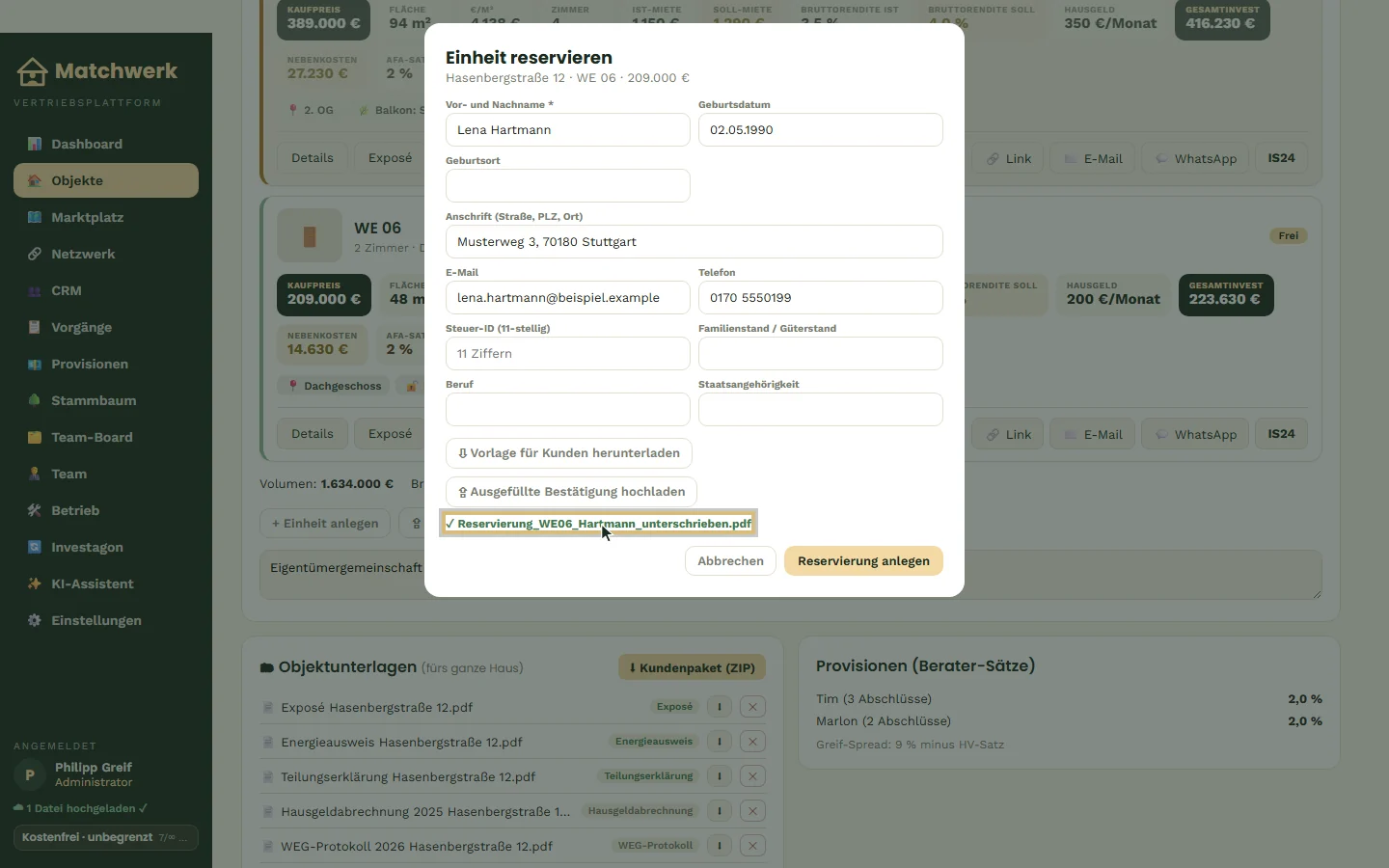Open the Vorgänge clipboard icon
Screen dimensions: 1389x868
point(35,327)
